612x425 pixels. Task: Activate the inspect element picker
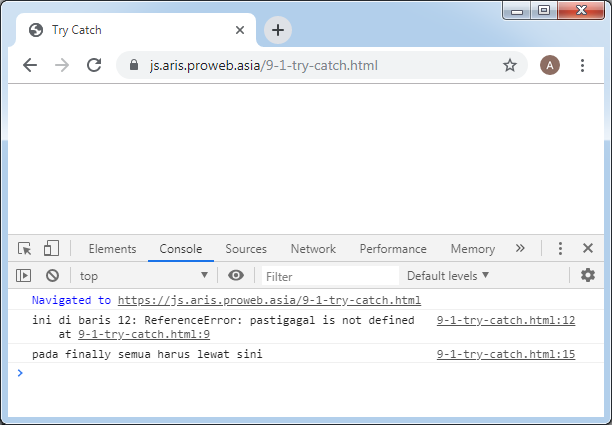pyautogui.click(x=25, y=249)
